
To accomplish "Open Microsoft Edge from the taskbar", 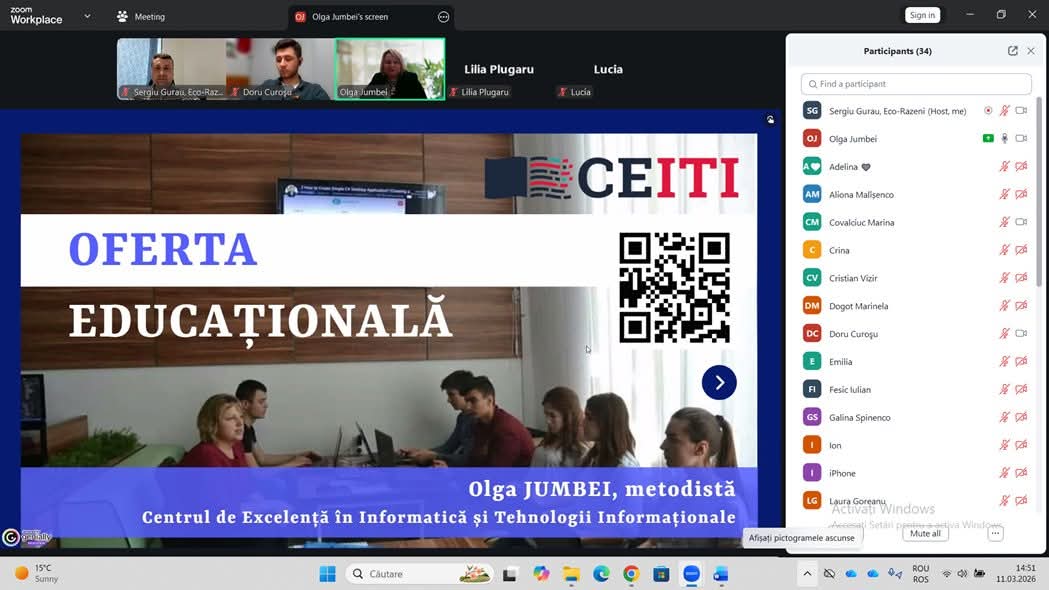I will click(x=601, y=574).
